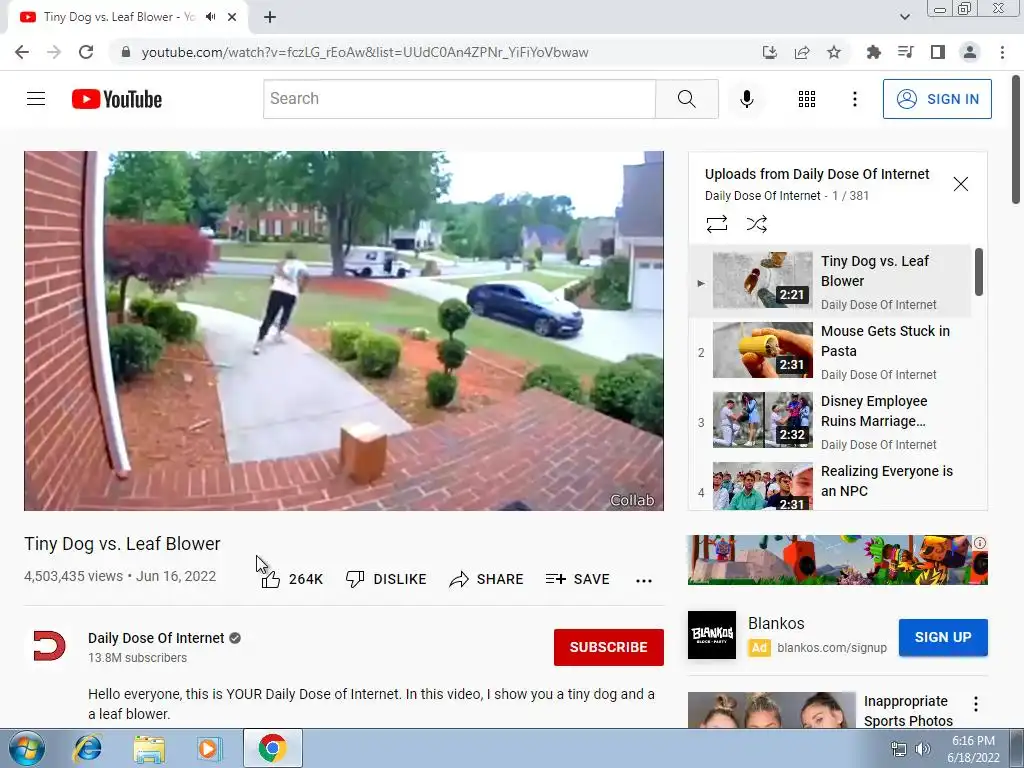Viewport: 1024px width, 768px height.
Task: Click the install app icon in address bar
Action: [770, 52]
